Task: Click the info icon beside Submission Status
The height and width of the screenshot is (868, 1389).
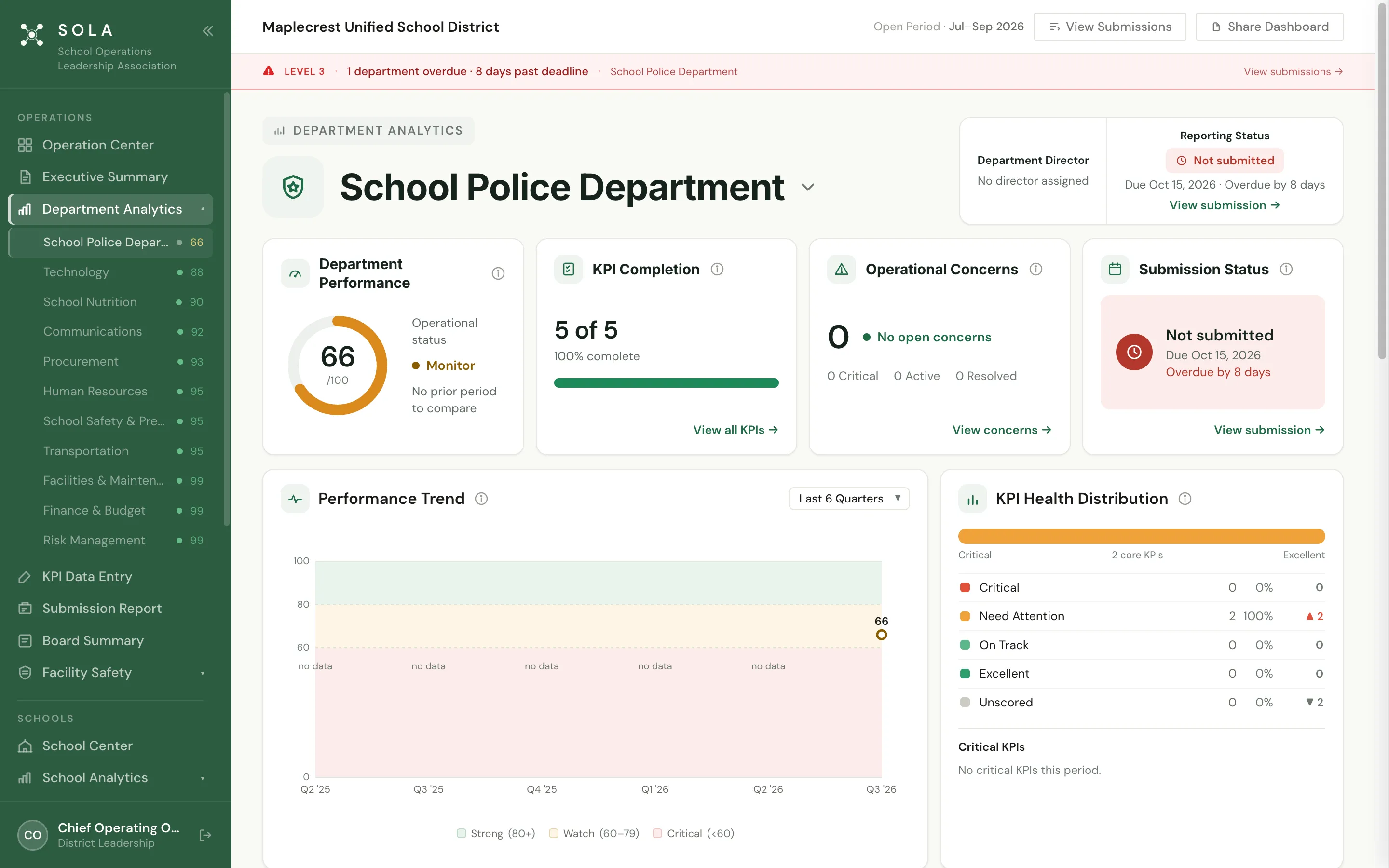Action: click(1286, 269)
